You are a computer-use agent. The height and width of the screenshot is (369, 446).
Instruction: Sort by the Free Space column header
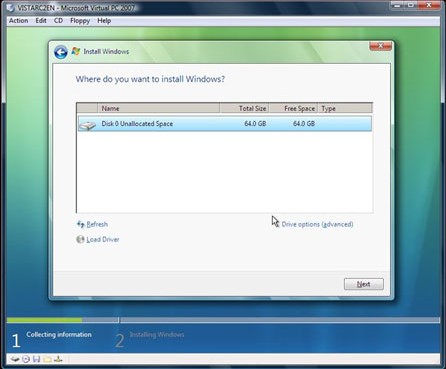point(293,108)
